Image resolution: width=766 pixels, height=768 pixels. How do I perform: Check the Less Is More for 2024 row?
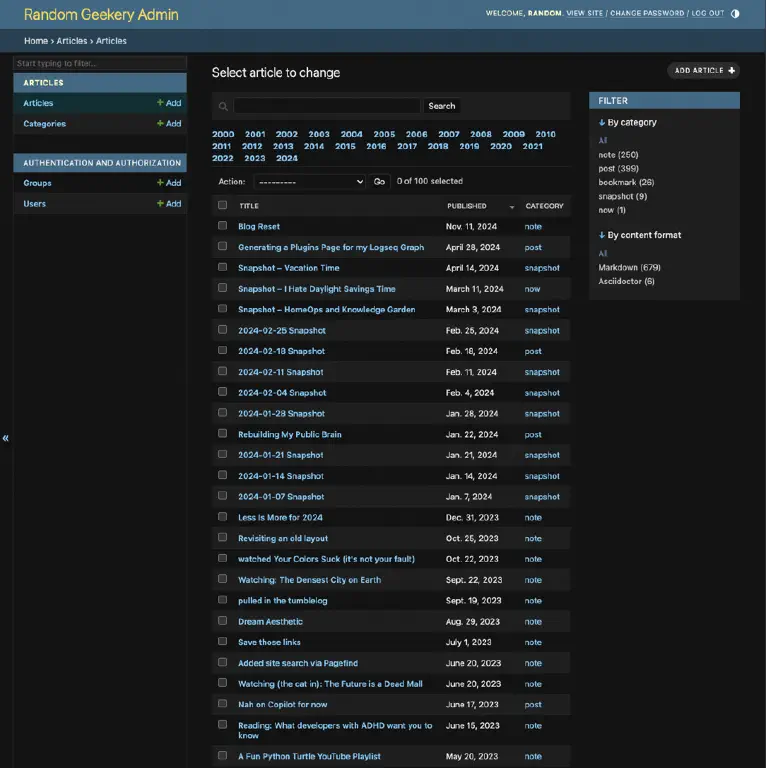coord(222,517)
